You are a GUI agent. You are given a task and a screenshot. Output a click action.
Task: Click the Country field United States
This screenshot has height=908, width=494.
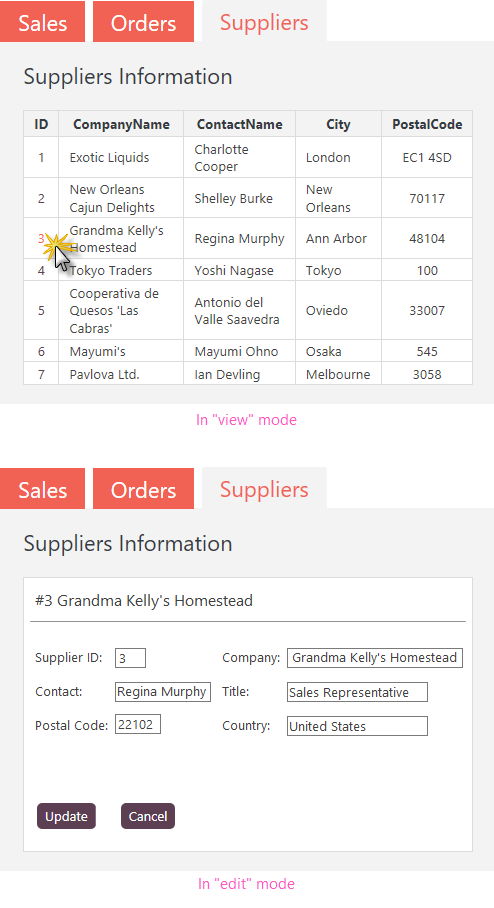coord(357,726)
